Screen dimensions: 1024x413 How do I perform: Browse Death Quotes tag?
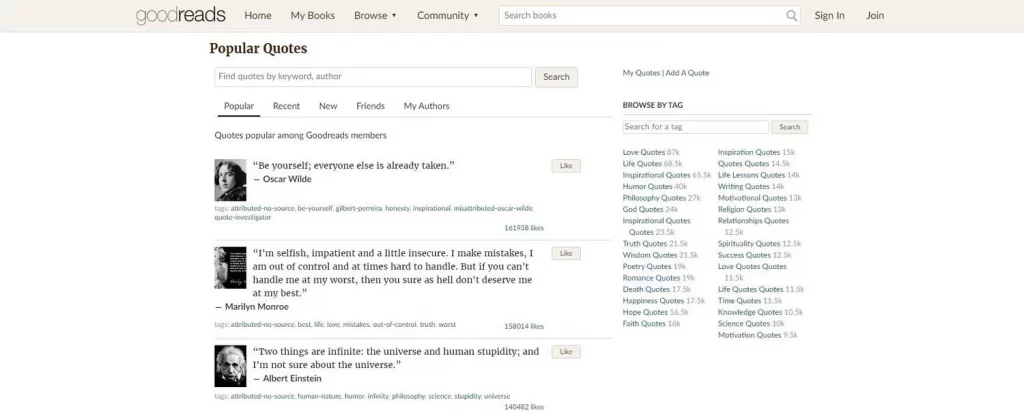646,289
